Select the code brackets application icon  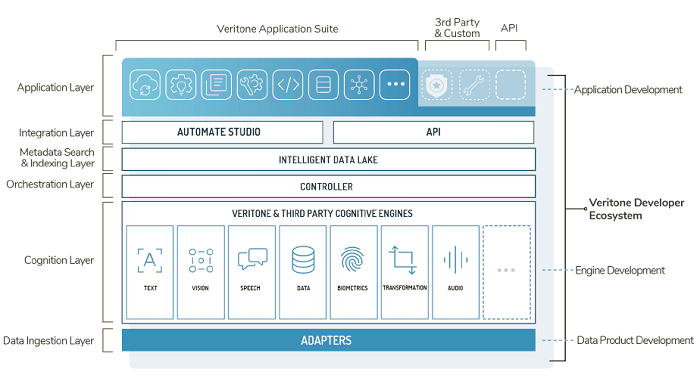coord(288,84)
